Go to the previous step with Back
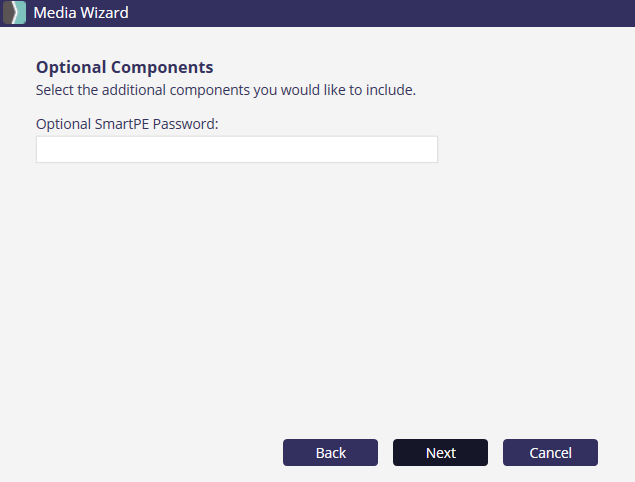Image resolution: width=635 pixels, height=482 pixels. (x=330, y=453)
